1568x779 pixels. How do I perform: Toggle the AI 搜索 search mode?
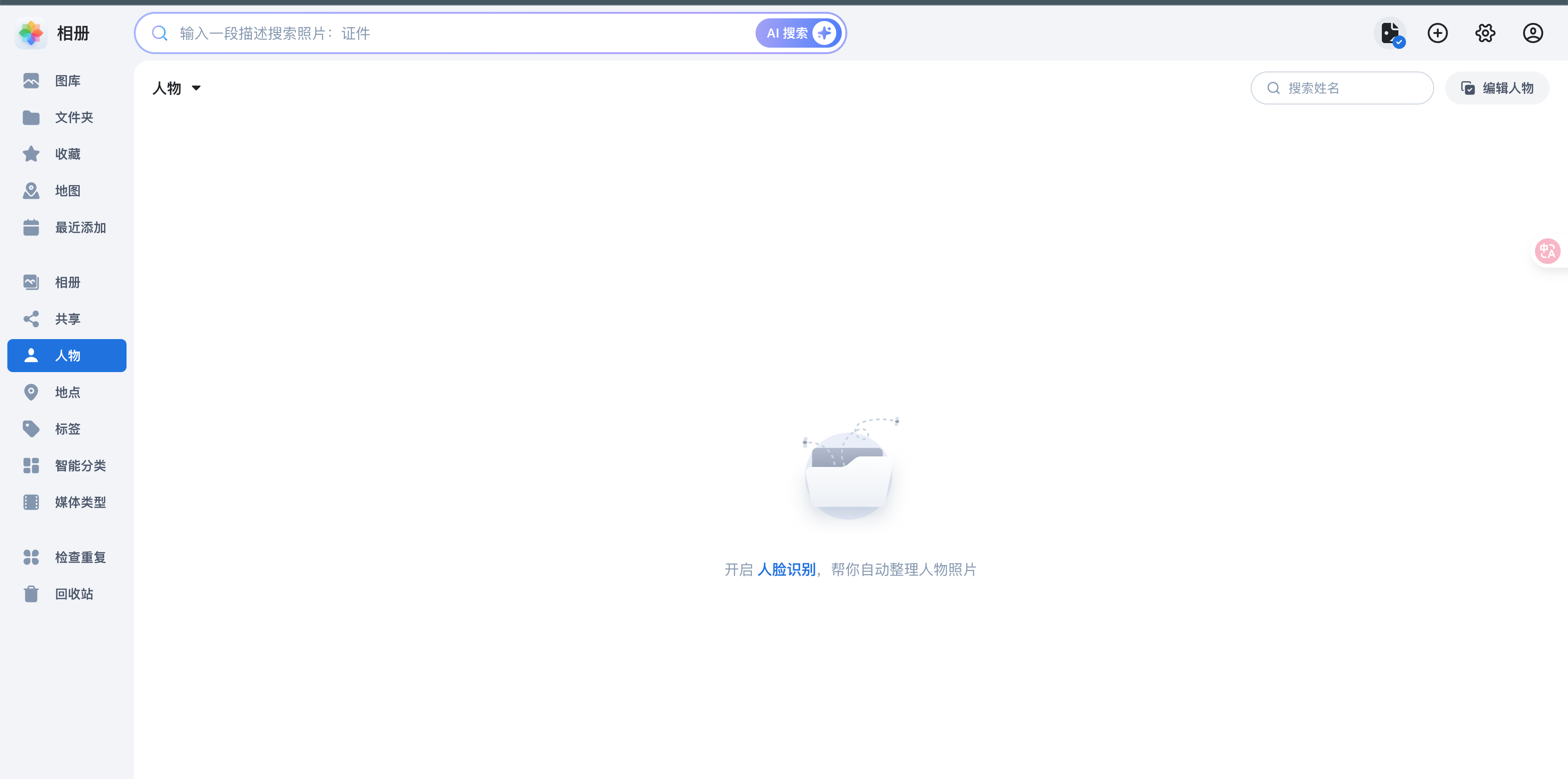point(798,33)
